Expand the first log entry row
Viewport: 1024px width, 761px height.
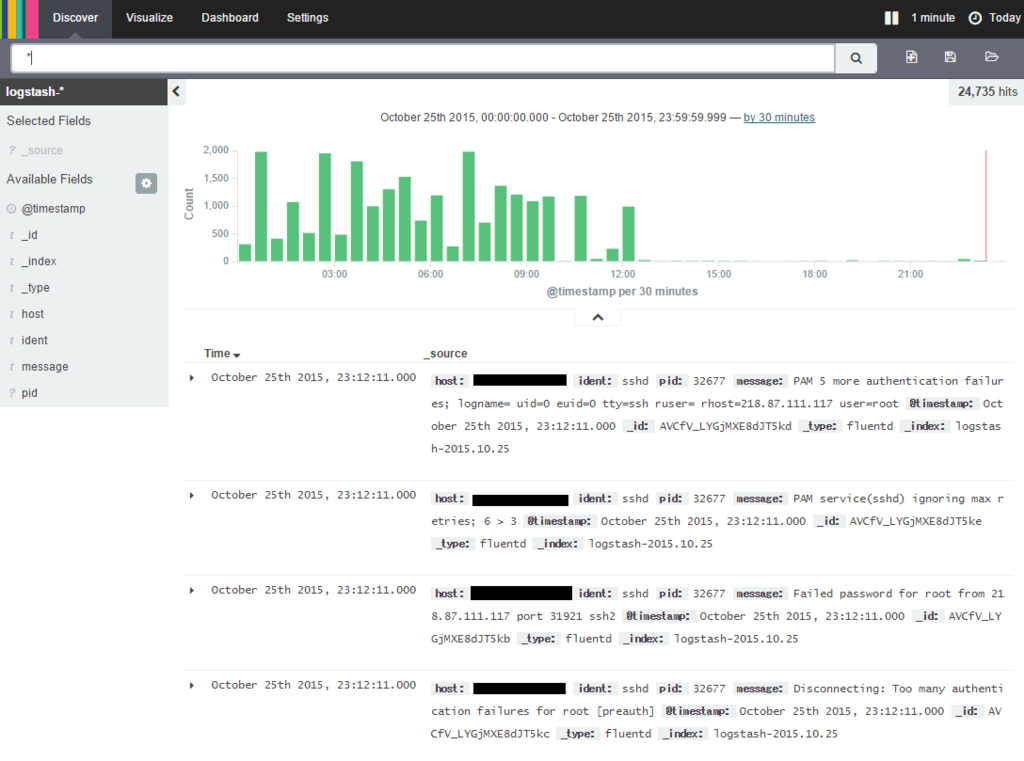[x=191, y=378]
